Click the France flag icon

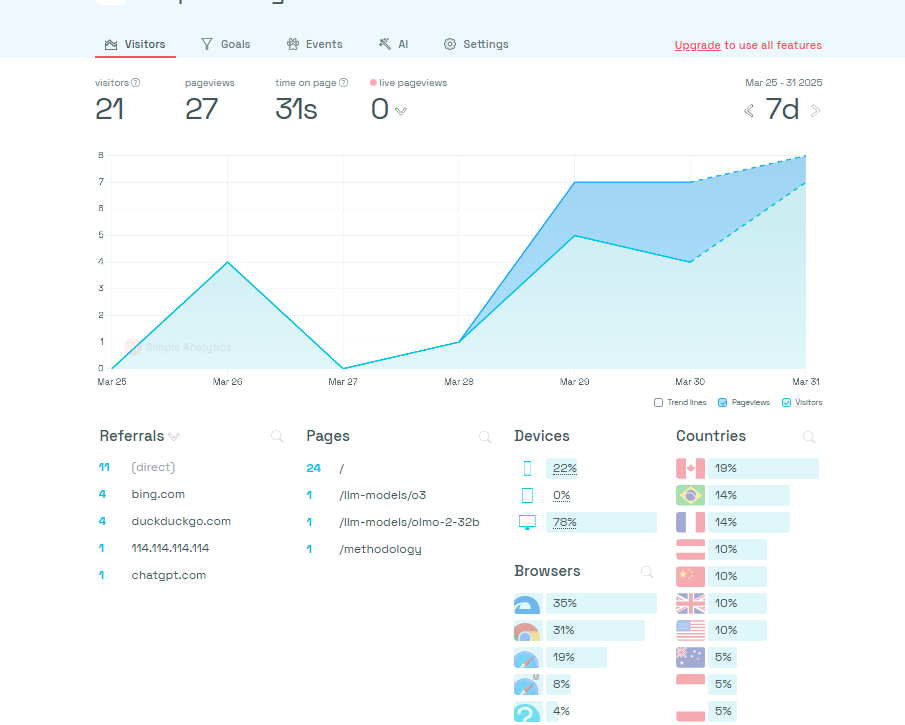690,522
